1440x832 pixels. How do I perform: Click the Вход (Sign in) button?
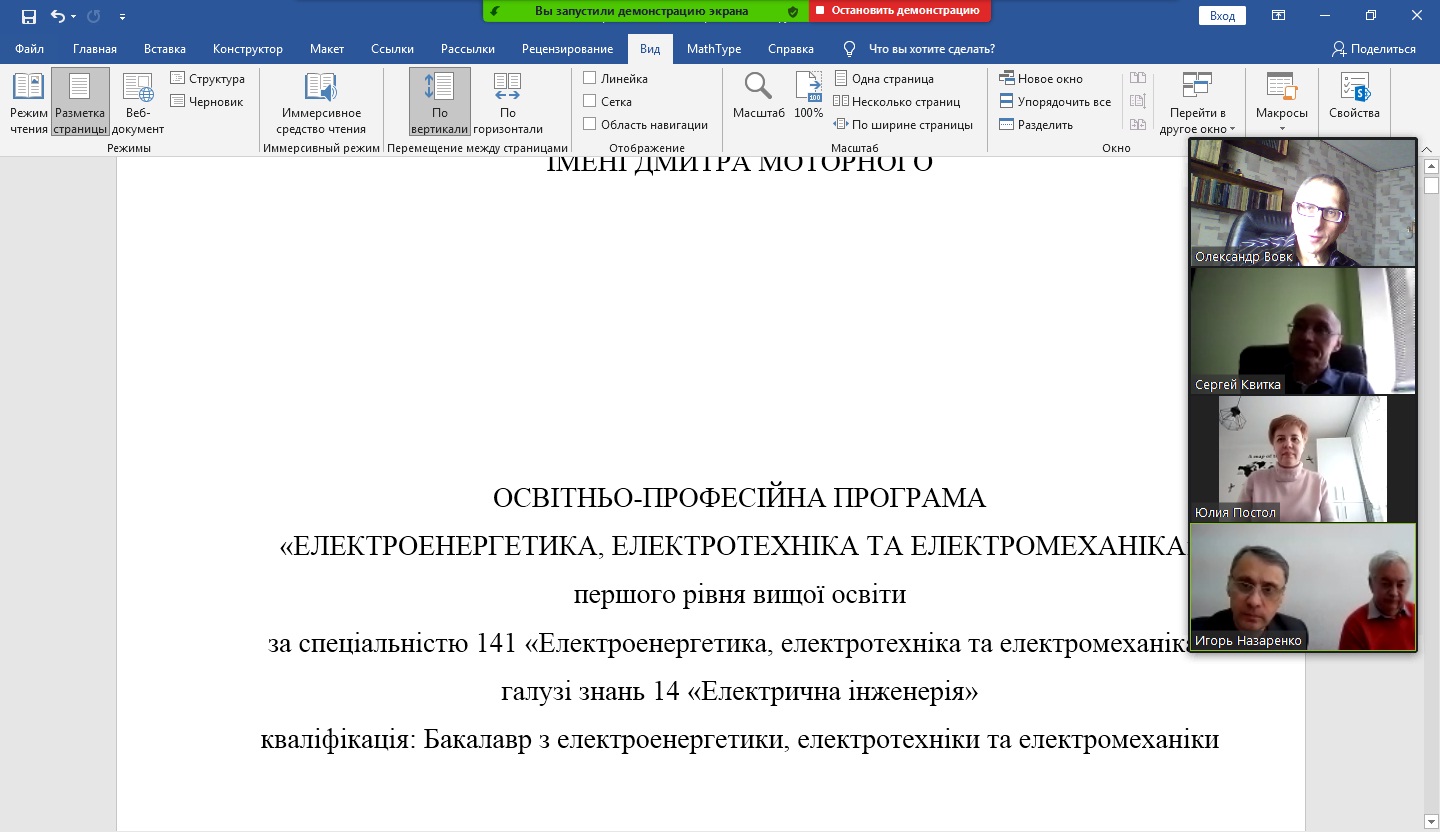1222,15
